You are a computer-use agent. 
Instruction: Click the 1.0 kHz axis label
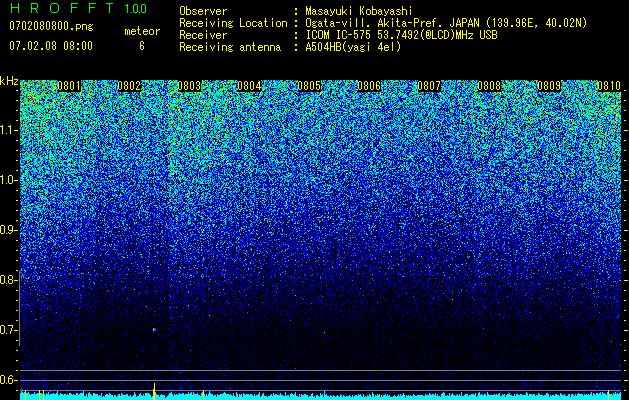point(8,180)
